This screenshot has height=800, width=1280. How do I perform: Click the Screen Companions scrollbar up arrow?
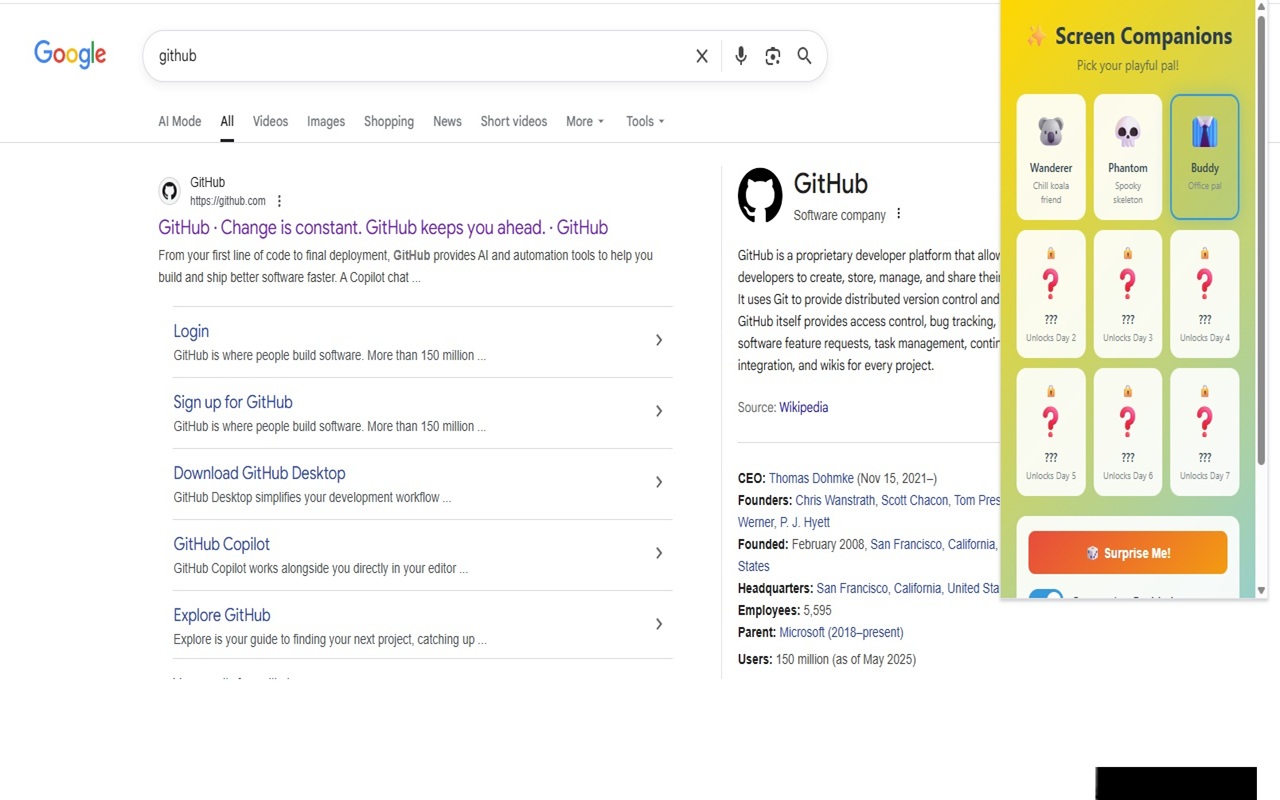click(x=1261, y=7)
